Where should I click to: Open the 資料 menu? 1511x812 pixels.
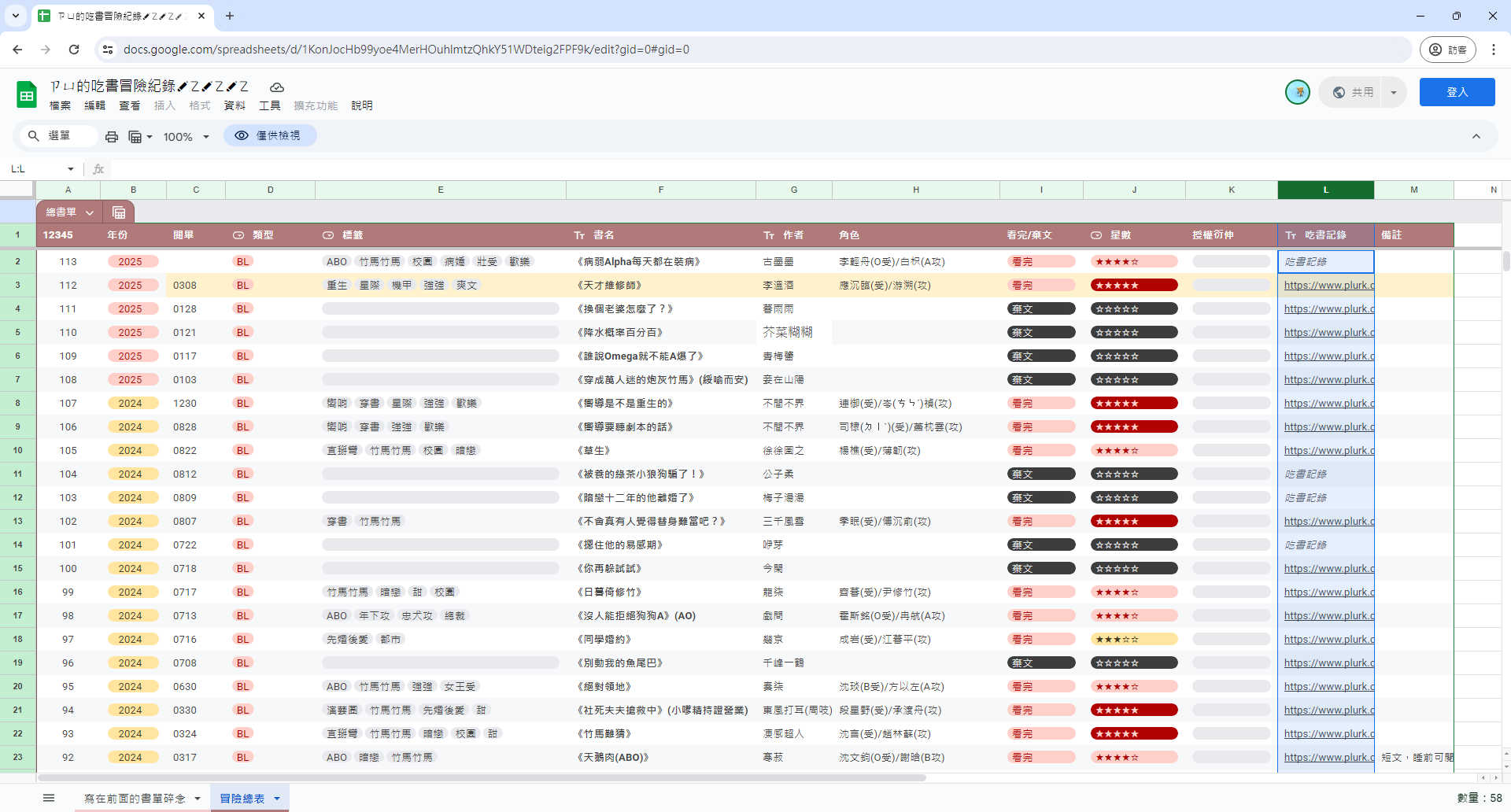pyautogui.click(x=235, y=105)
